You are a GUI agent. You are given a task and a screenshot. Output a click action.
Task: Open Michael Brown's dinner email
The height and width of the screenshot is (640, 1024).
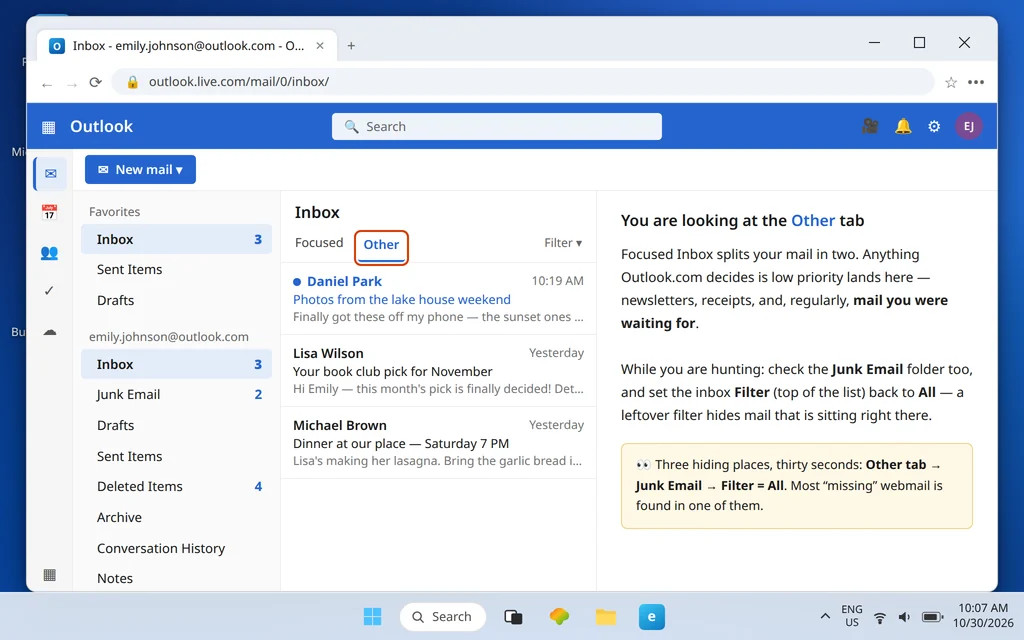click(438, 443)
